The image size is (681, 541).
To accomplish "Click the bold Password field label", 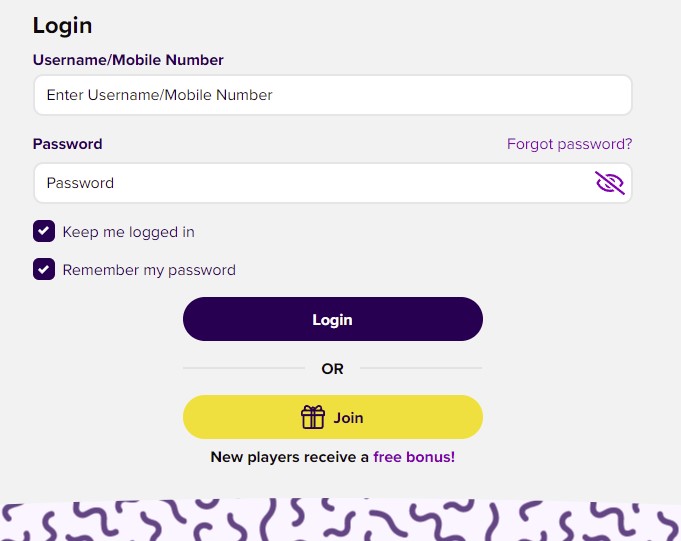I will pyautogui.click(x=67, y=144).
